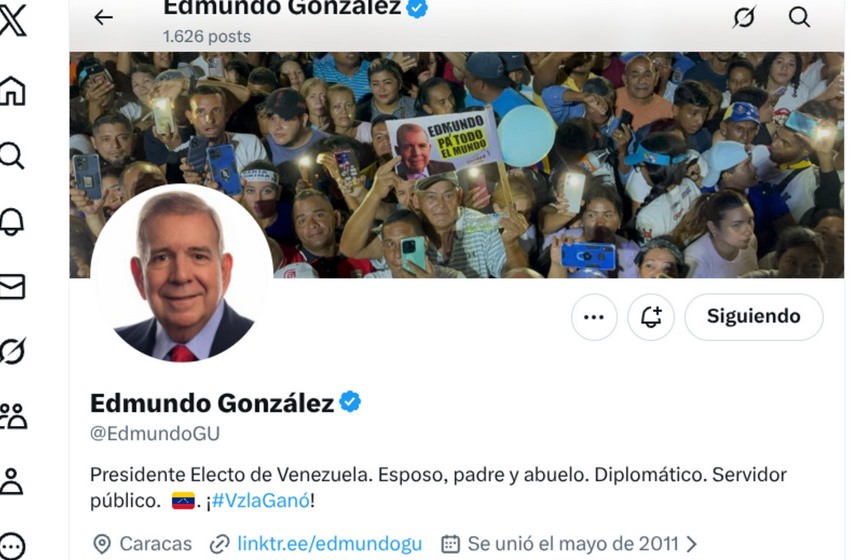Open linktr.ee/edmundogu link
This screenshot has height=560, width=863.
pos(330,544)
